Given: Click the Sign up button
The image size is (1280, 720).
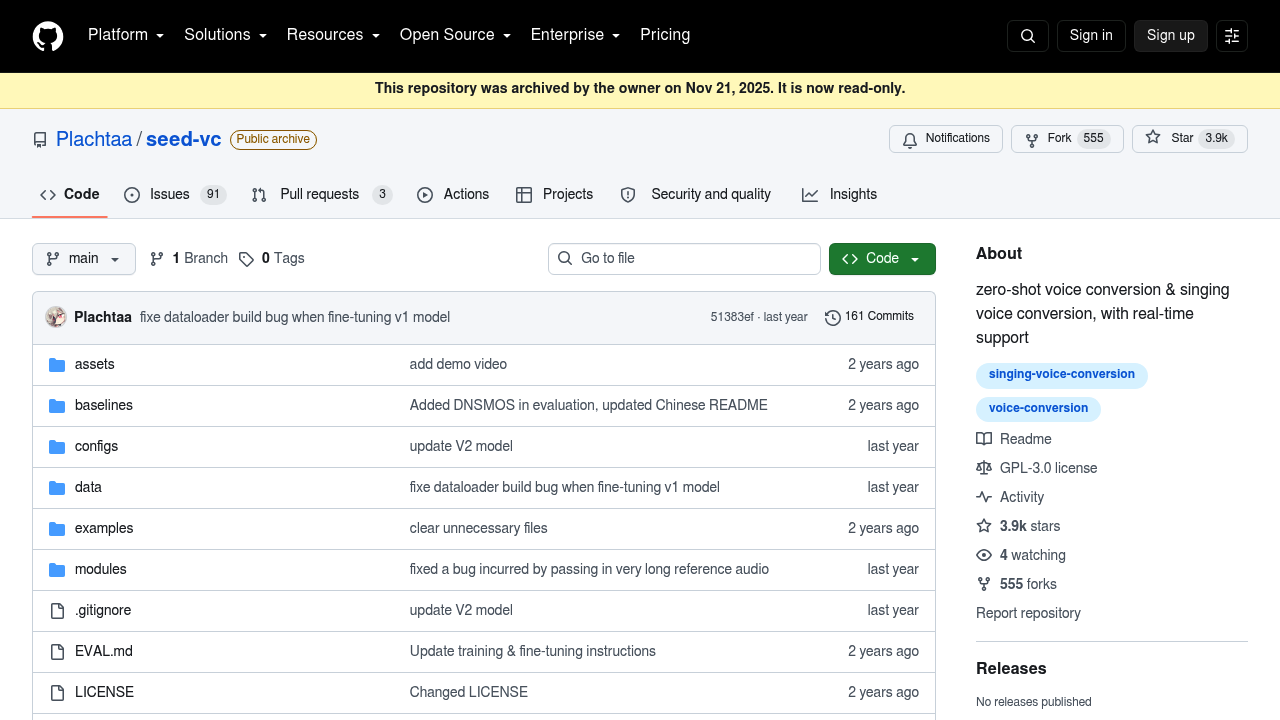Looking at the screenshot, I should point(1171,36).
